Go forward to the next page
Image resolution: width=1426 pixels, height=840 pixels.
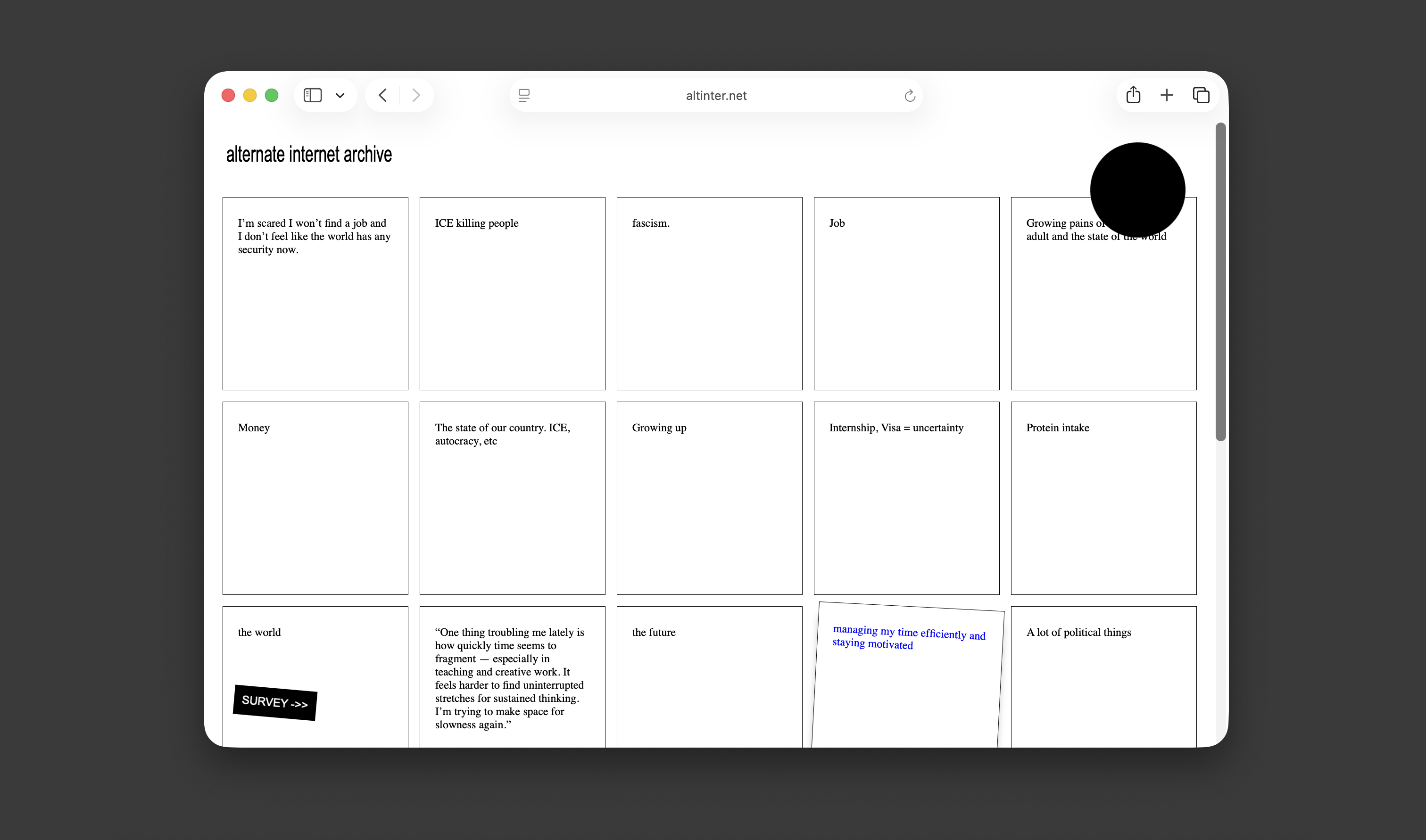pyautogui.click(x=416, y=95)
